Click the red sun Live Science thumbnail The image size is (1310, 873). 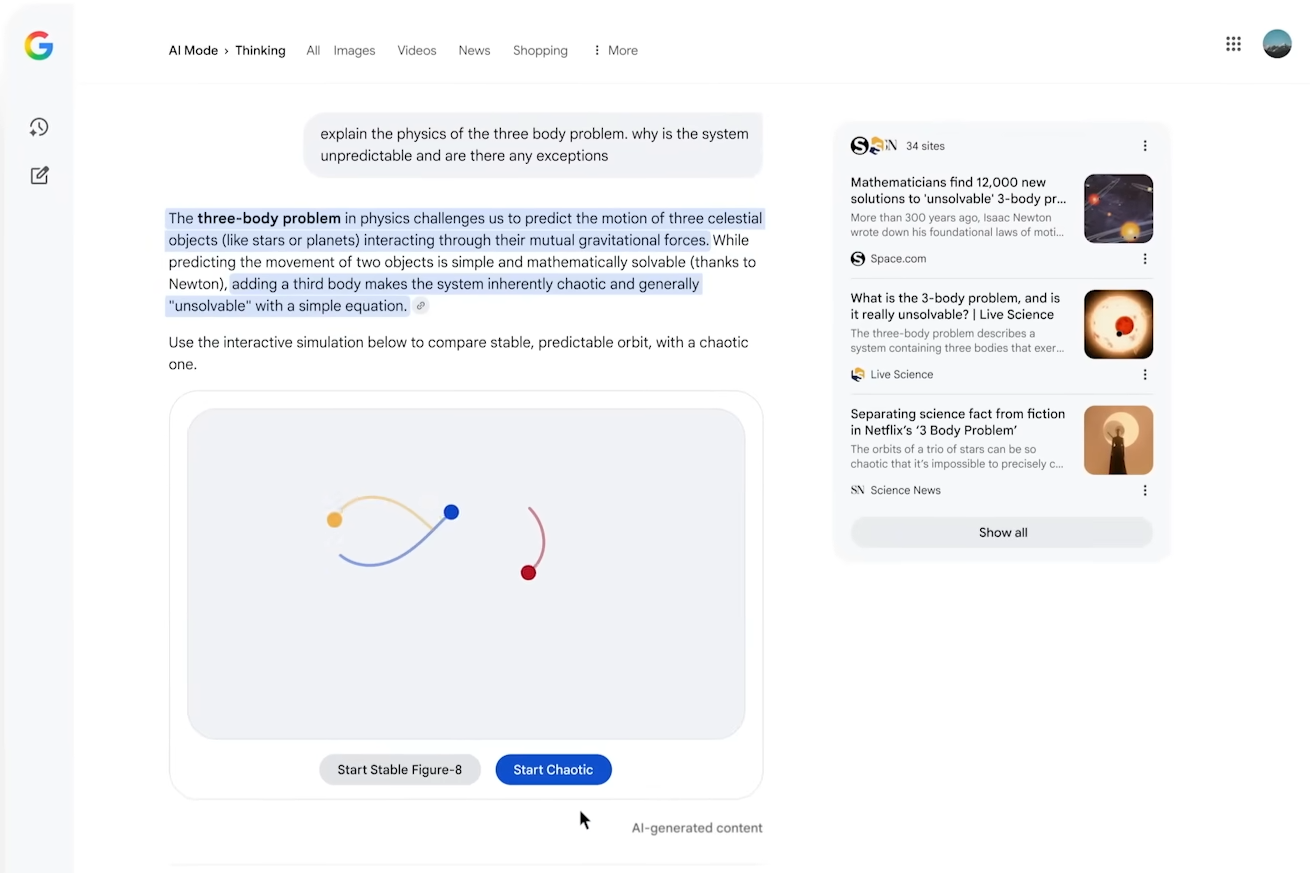[1118, 325]
